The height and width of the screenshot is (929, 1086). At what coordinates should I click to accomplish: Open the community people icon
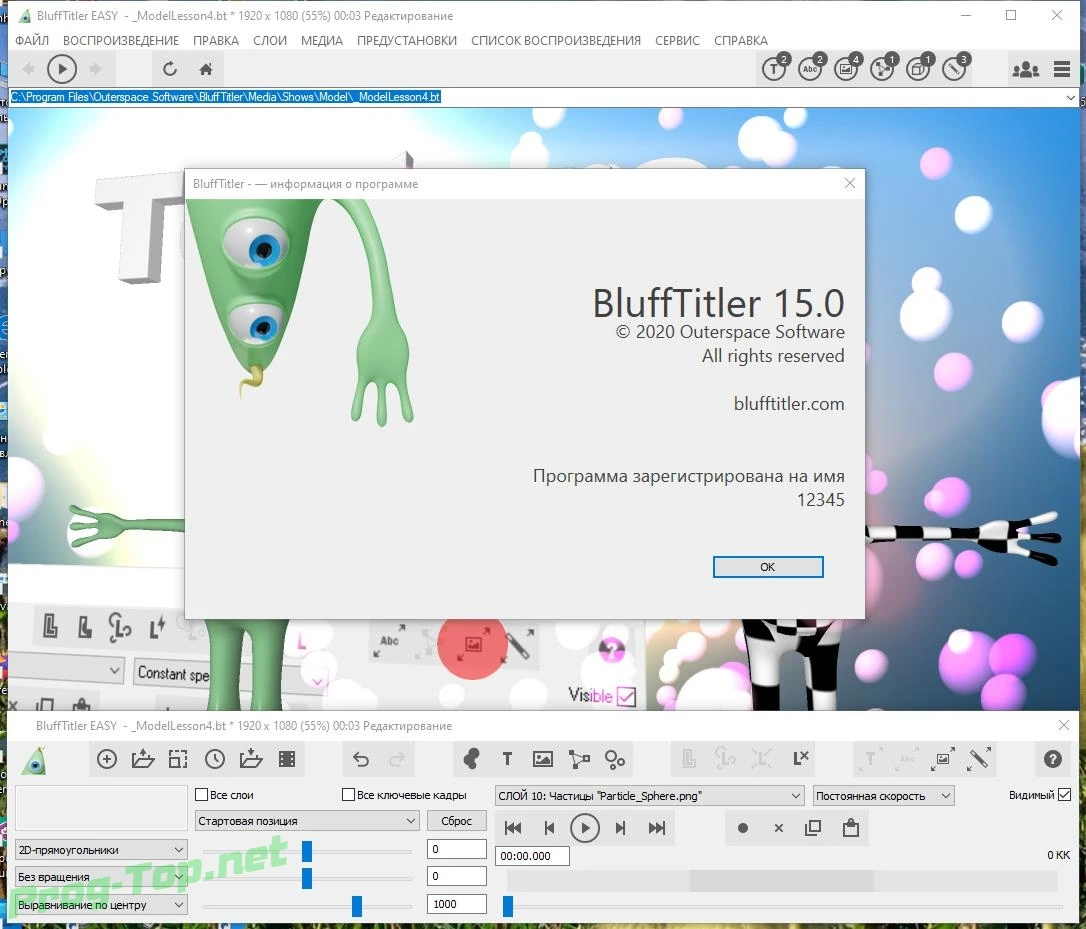pos(1025,69)
